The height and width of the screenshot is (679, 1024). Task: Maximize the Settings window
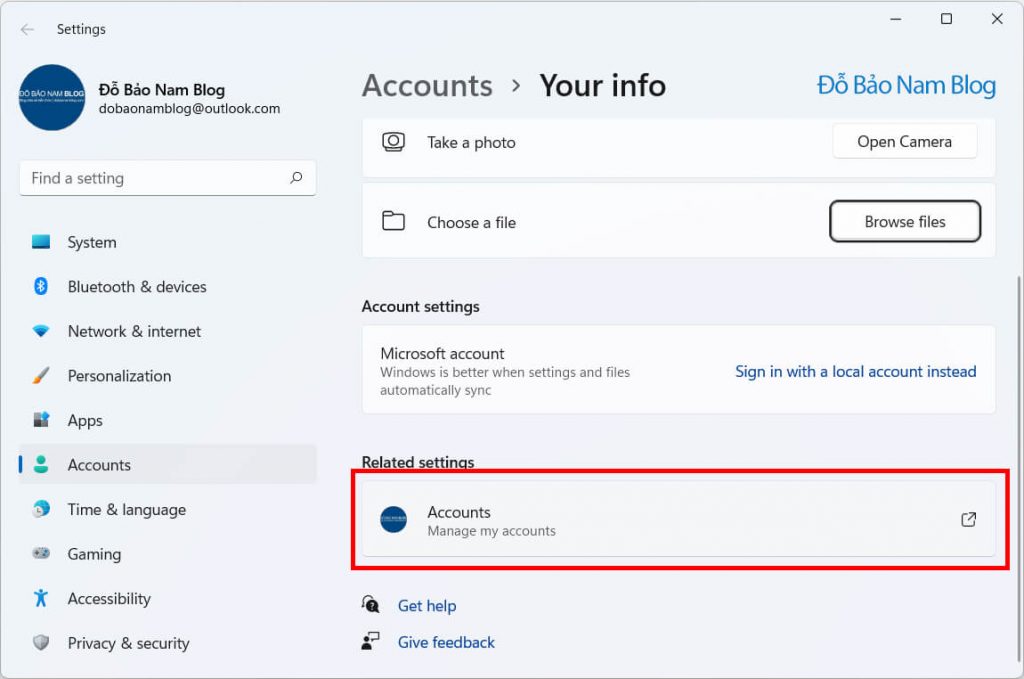(x=946, y=19)
